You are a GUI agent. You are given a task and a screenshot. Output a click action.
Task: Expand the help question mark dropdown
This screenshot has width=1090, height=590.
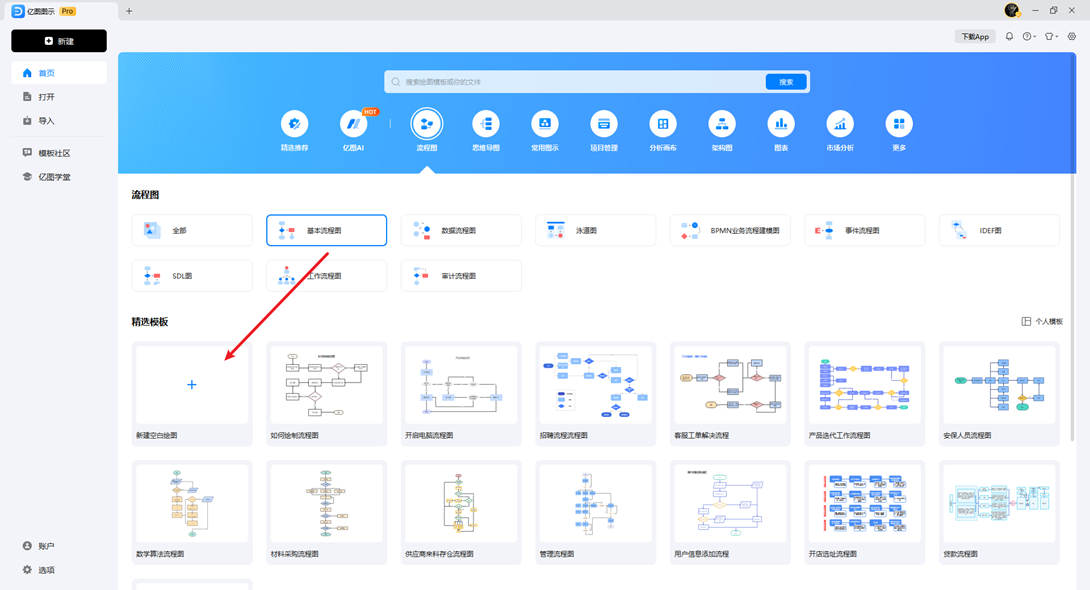(x=1029, y=37)
